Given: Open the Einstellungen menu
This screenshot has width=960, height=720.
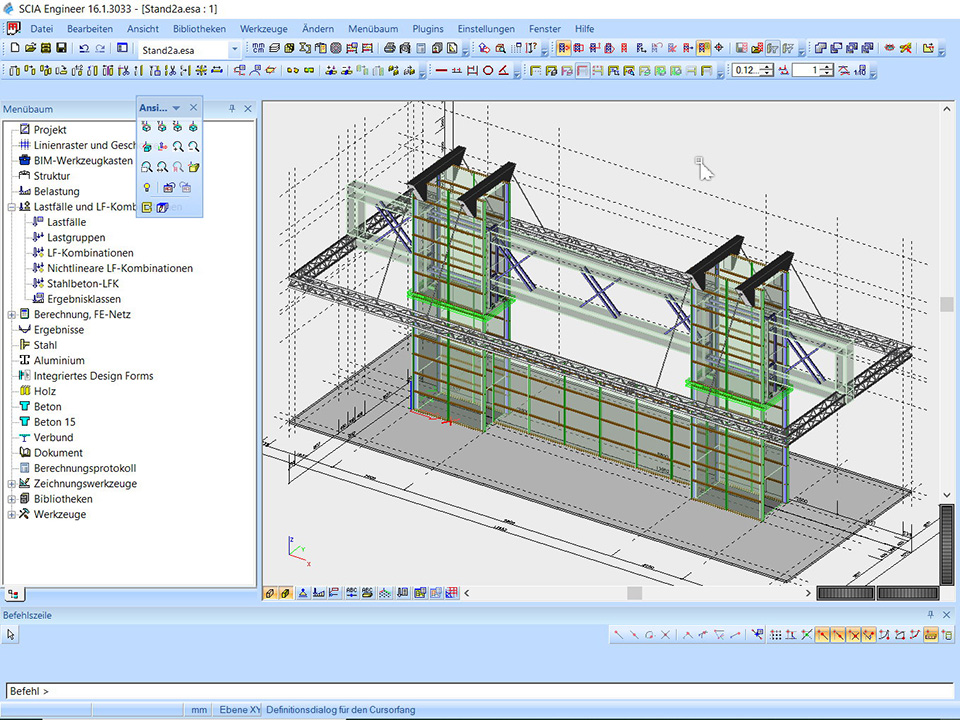Looking at the screenshot, I should point(486,29).
